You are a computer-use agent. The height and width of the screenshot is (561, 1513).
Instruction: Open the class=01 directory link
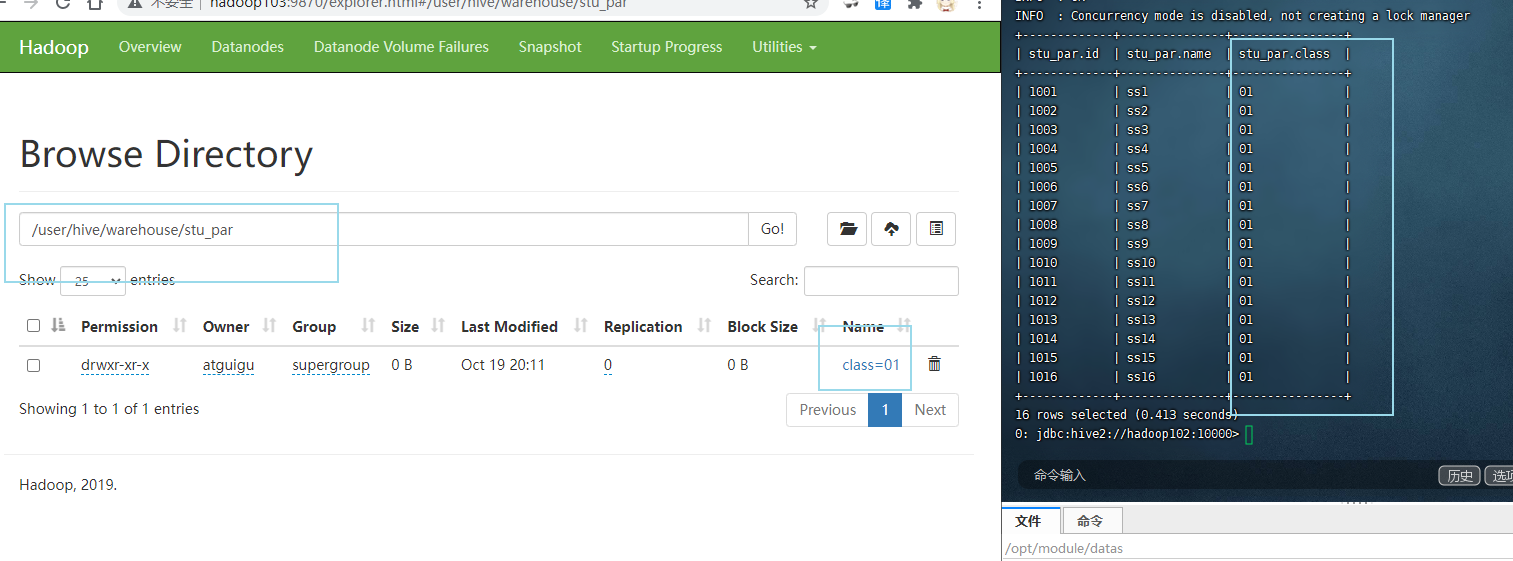871,365
